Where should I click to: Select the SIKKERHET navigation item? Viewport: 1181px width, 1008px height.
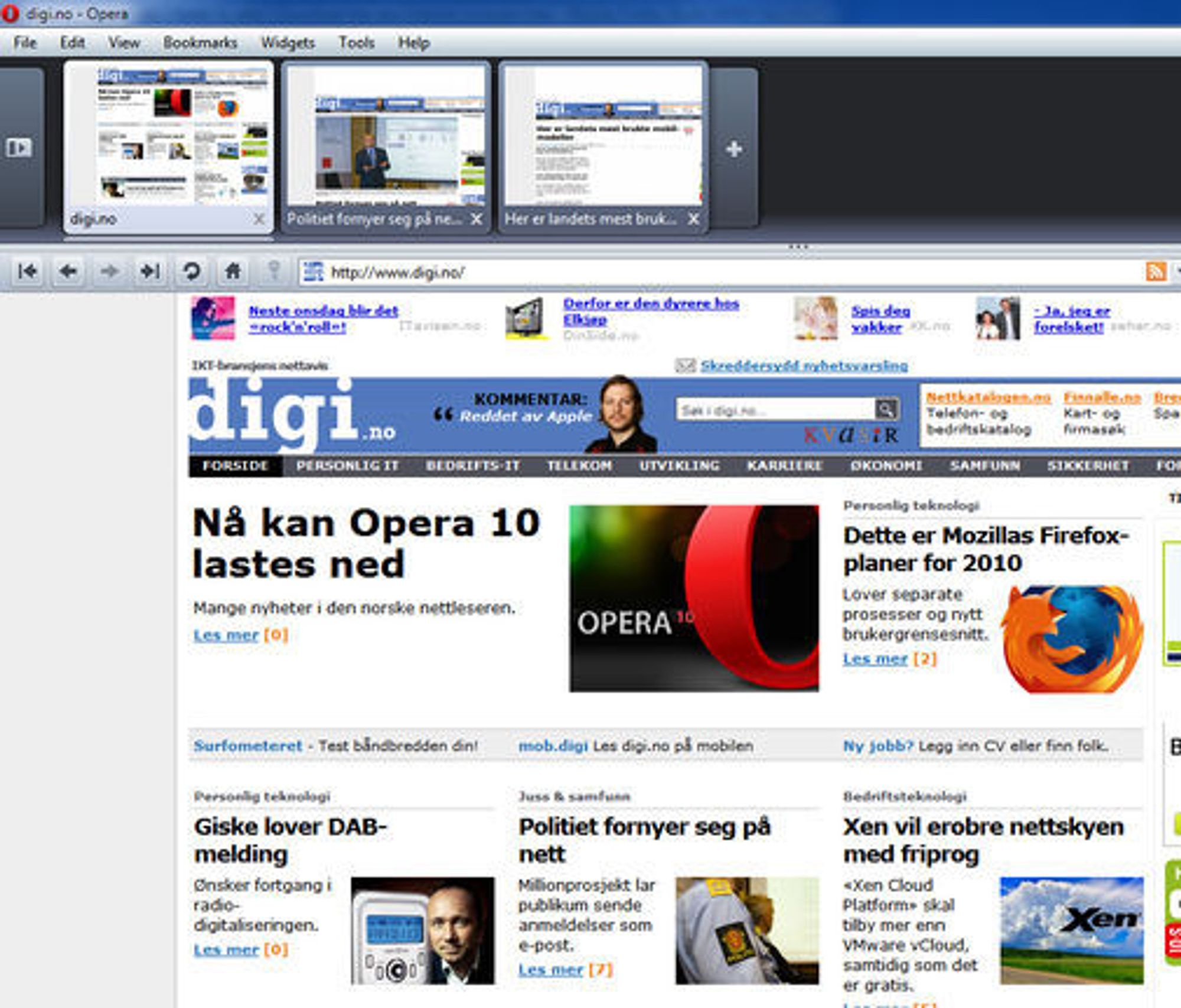click(1088, 465)
